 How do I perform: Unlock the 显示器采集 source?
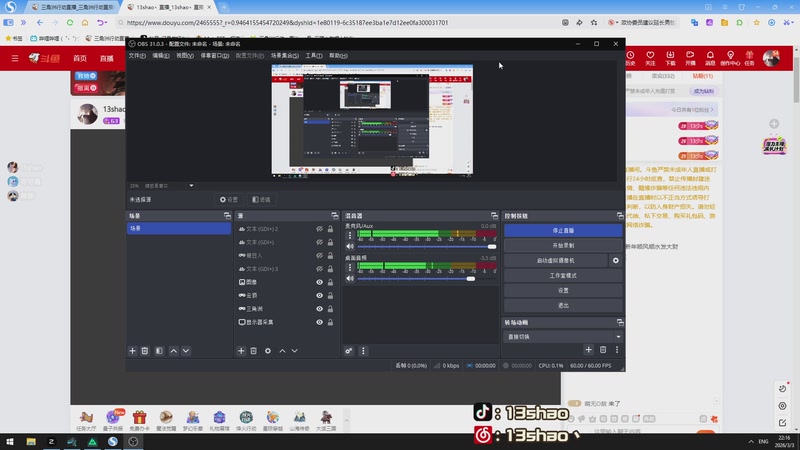tap(331, 322)
